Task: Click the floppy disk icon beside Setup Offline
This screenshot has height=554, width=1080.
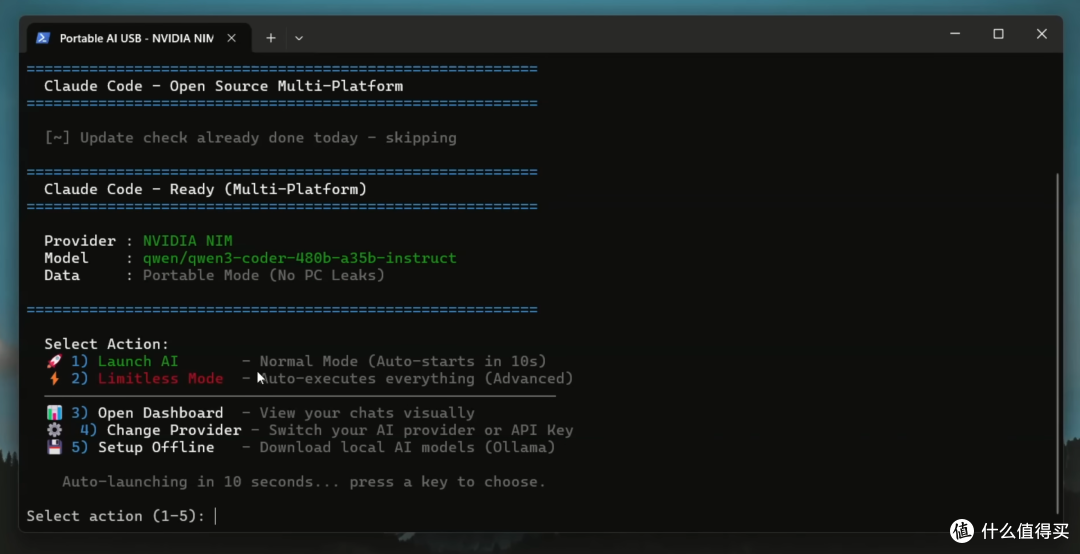Action: [x=54, y=447]
